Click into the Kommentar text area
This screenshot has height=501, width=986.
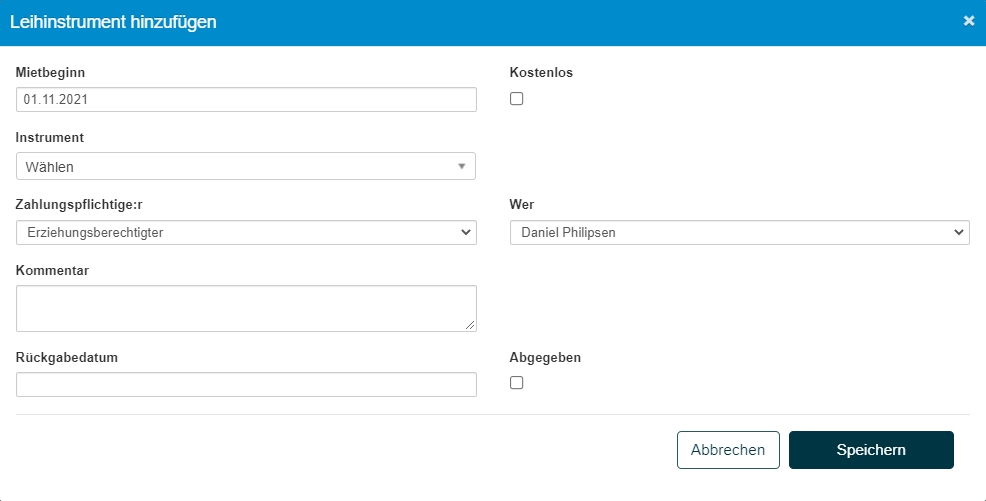(x=246, y=309)
